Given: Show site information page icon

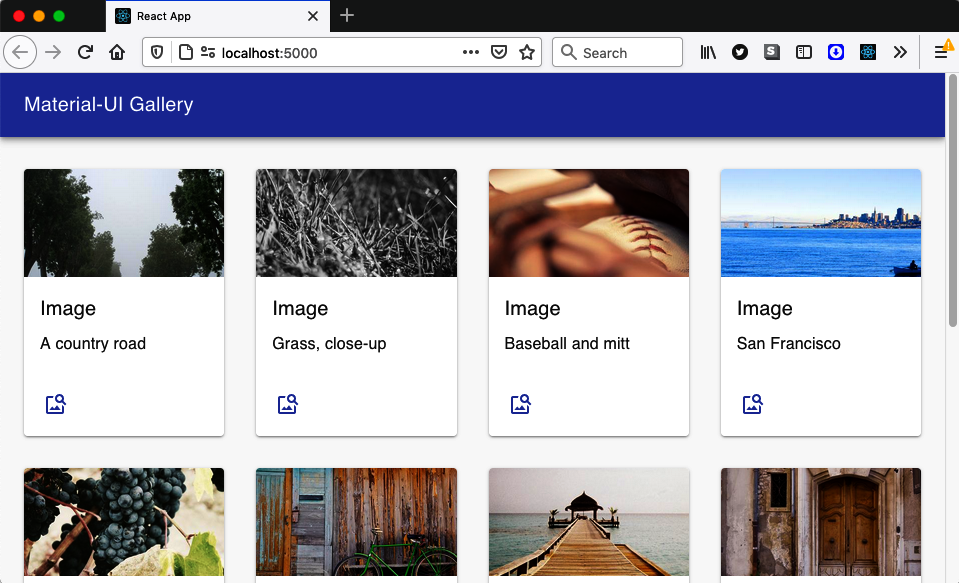Looking at the screenshot, I should click(x=185, y=53).
